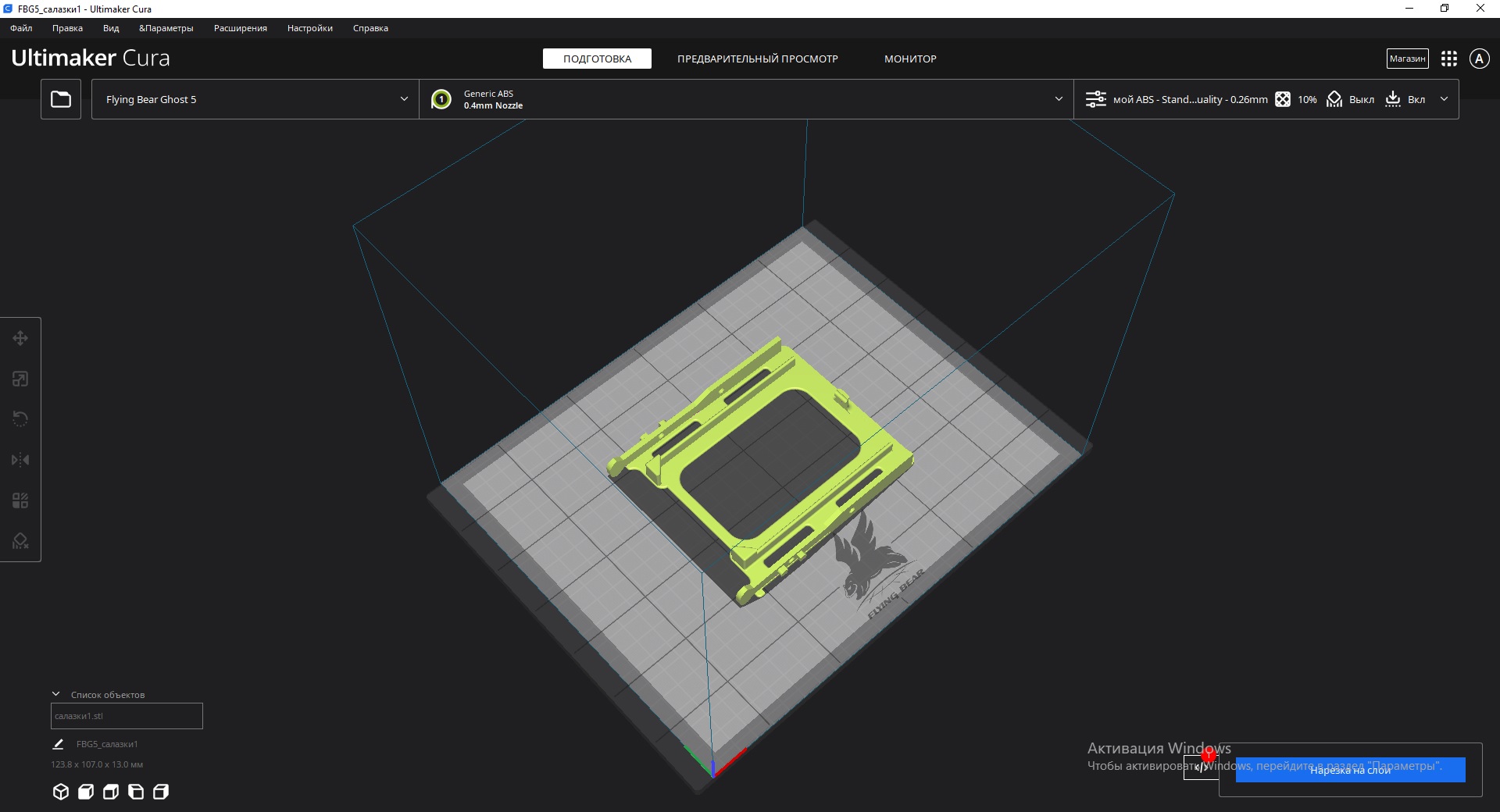Open the Магазин marketplace button
This screenshot has height=812, width=1500.
pos(1408,59)
